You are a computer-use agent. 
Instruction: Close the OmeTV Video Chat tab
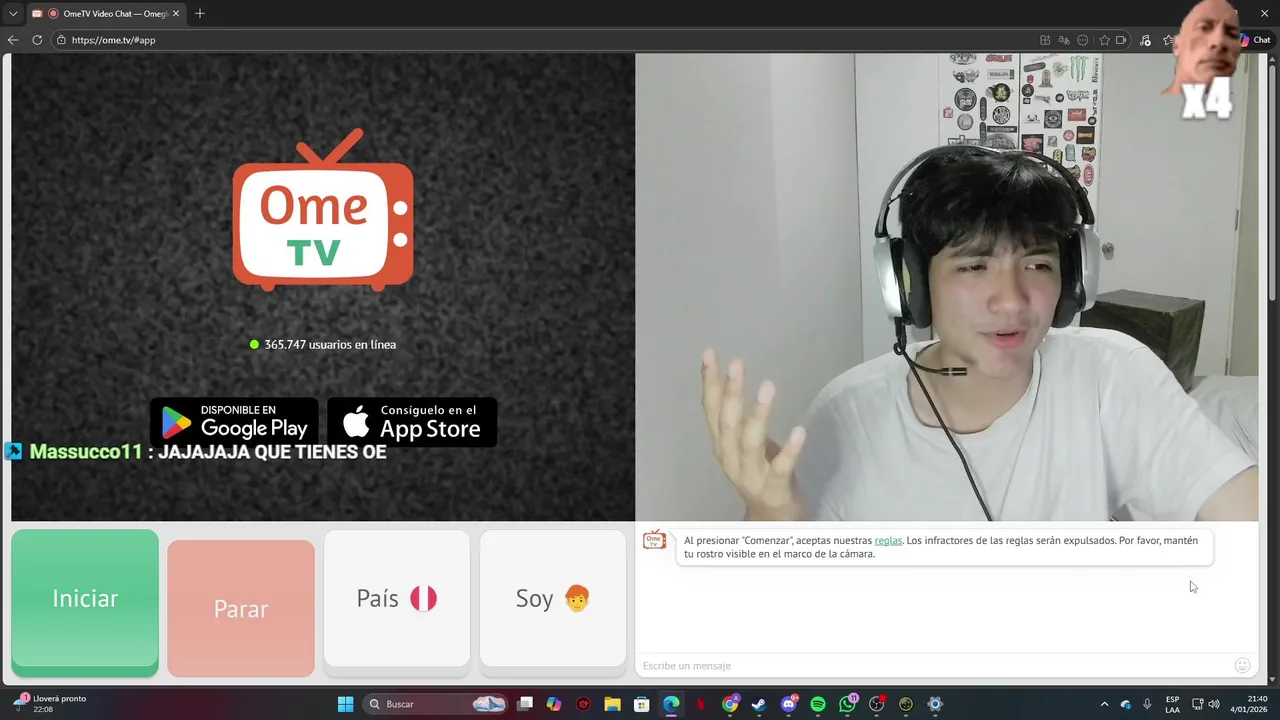pos(176,14)
